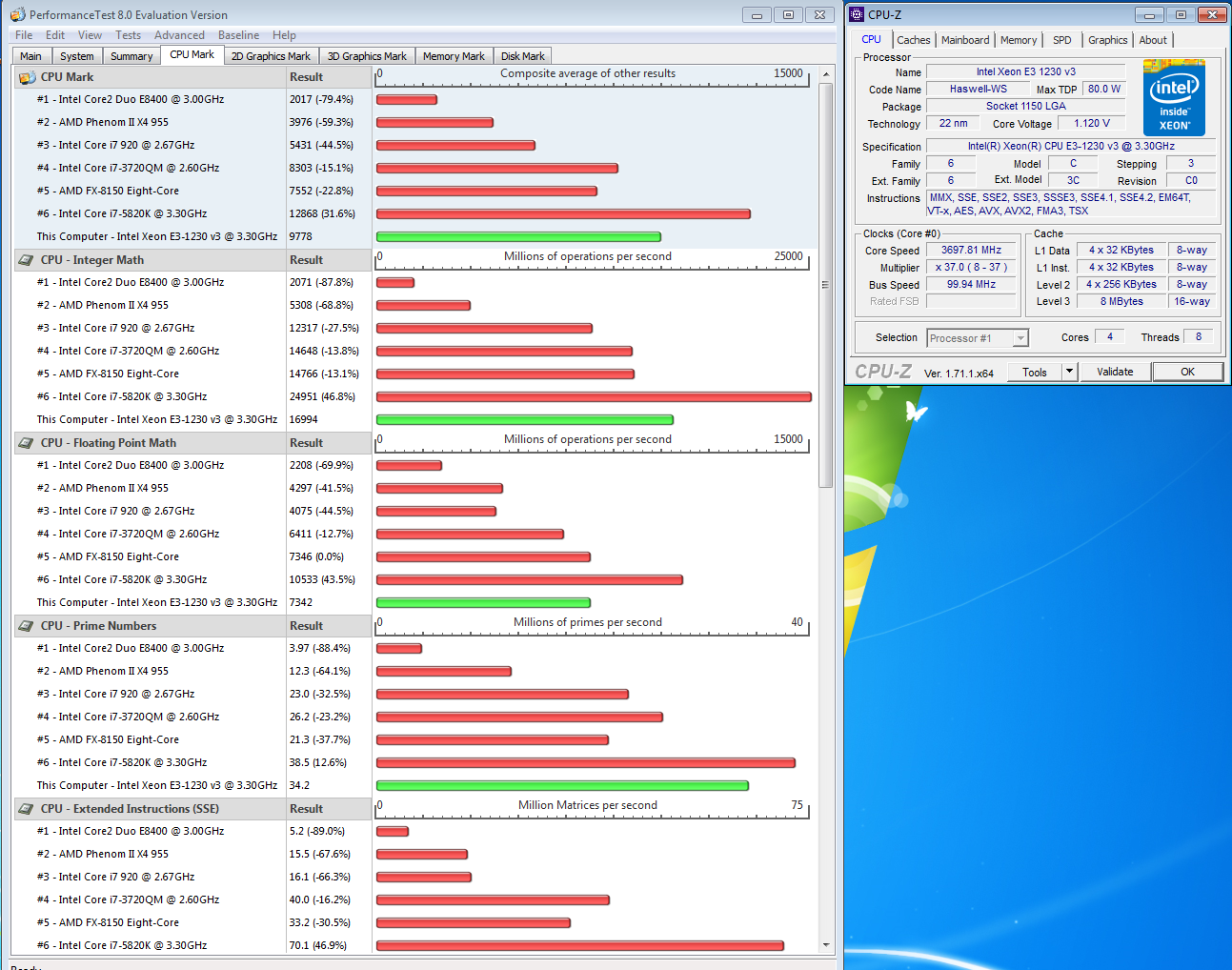Image resolution: width=1232 pixels, height=970 pixels.
Task: Click the CPU - Extended Instructions (SSE) section icon
Action: click(x=27, y=809)
